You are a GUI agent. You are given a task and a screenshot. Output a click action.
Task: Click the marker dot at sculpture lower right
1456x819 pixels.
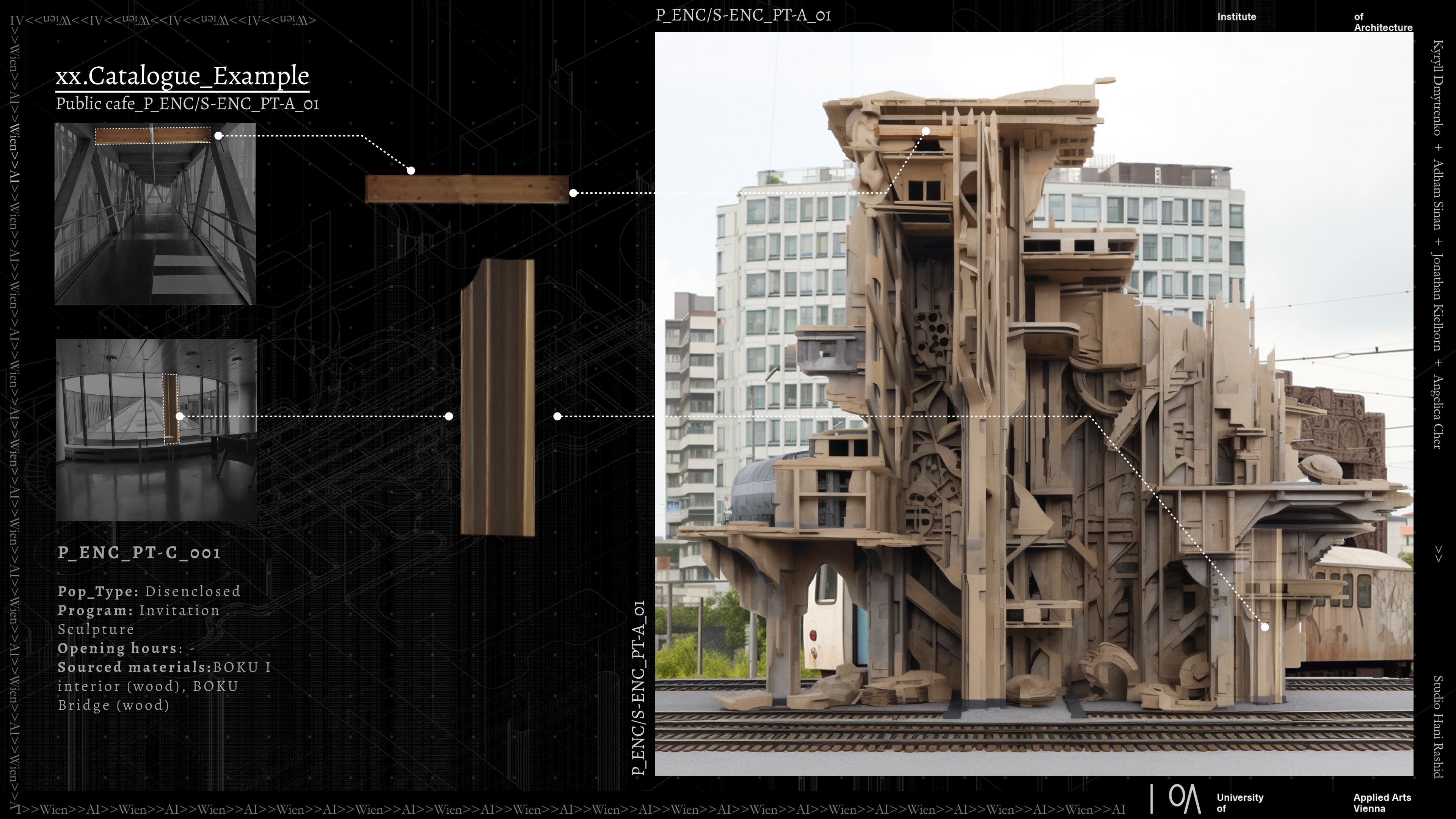(x=1265, y=627)
